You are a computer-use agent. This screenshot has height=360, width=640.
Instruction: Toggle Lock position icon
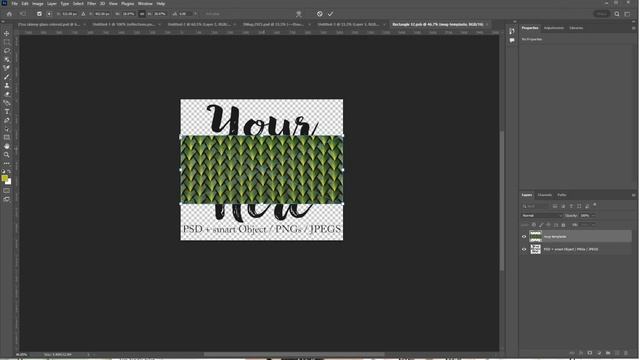pos(549,225)
